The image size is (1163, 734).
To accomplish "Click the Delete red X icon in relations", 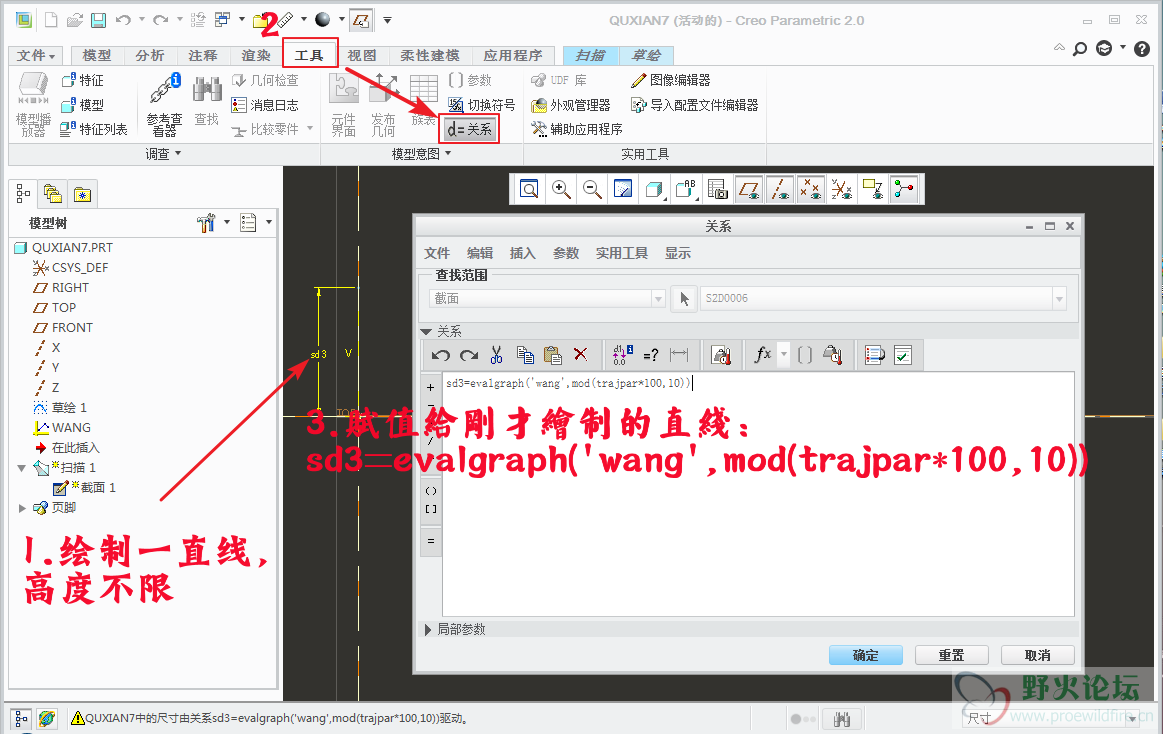I will pyautogui.click(x=581, y=355).
